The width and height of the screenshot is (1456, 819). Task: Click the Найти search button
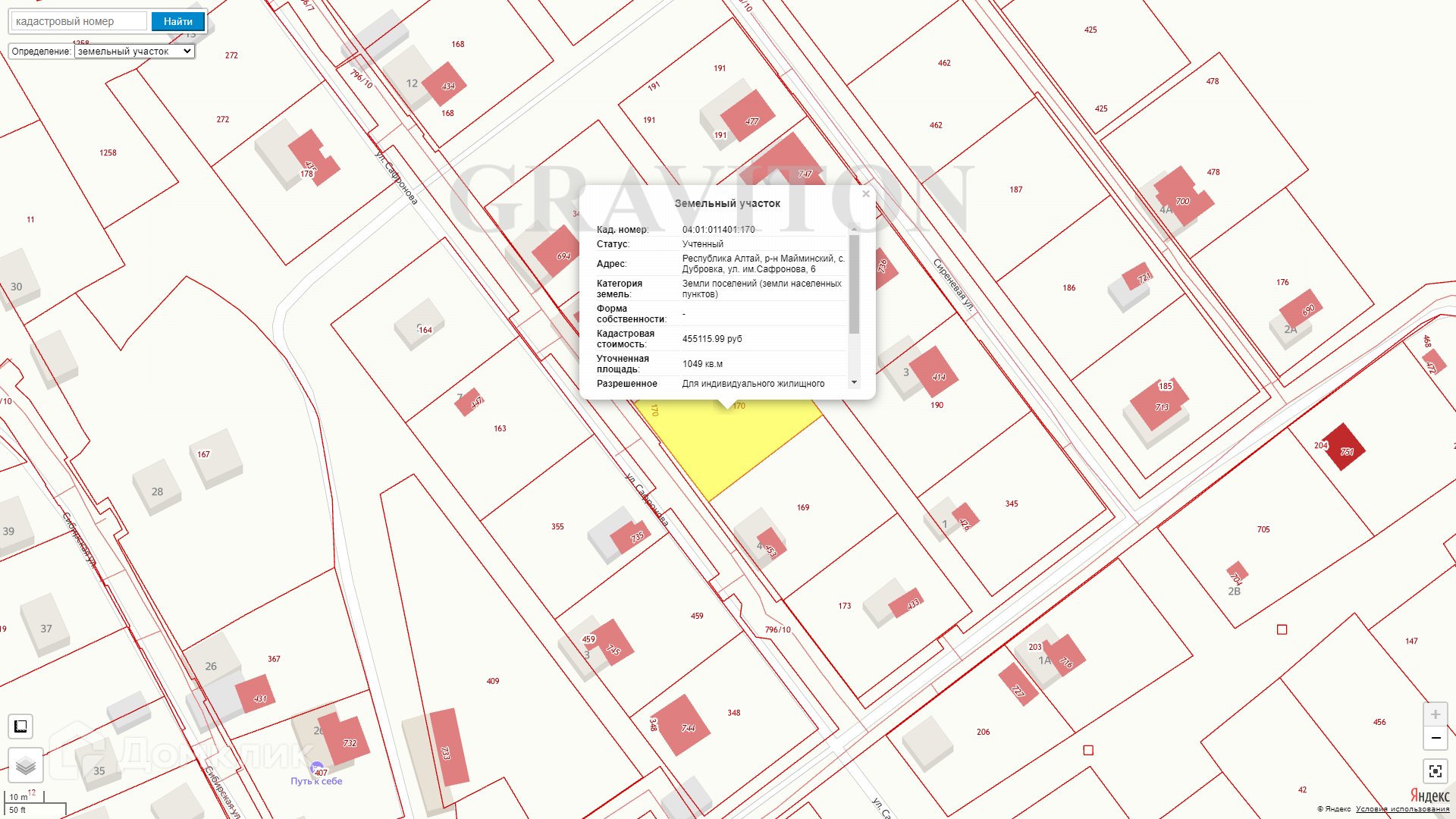pos(177,21)
